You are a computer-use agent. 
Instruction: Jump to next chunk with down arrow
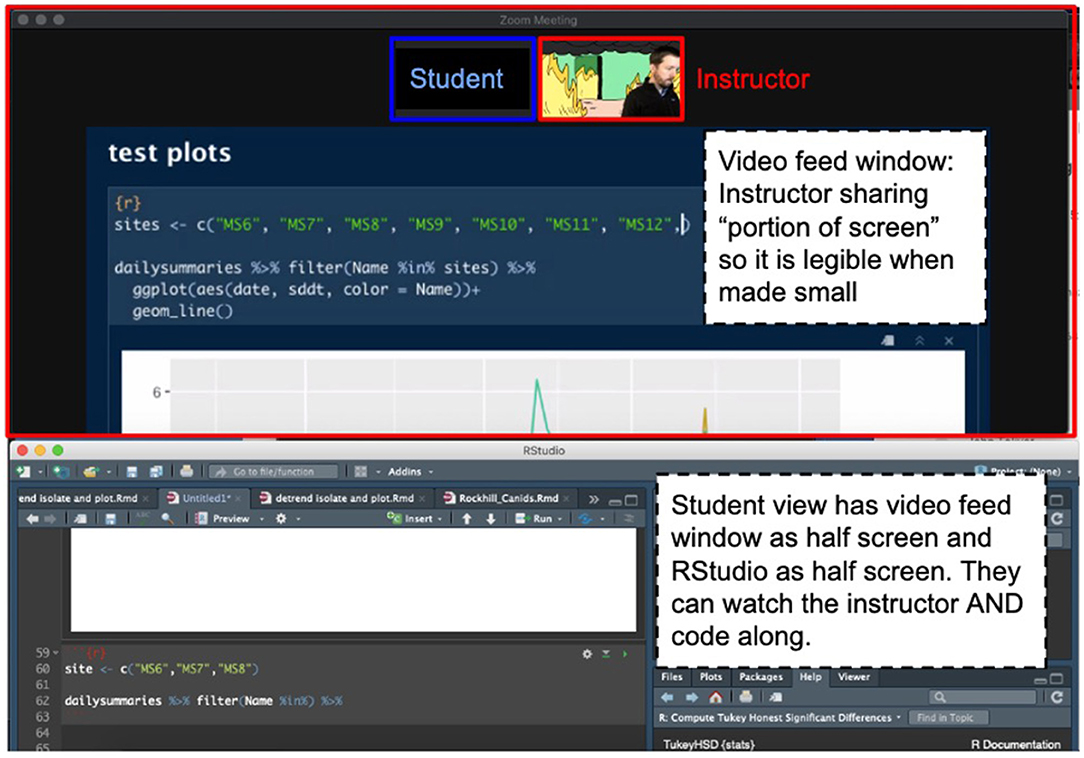coord(491,519)
